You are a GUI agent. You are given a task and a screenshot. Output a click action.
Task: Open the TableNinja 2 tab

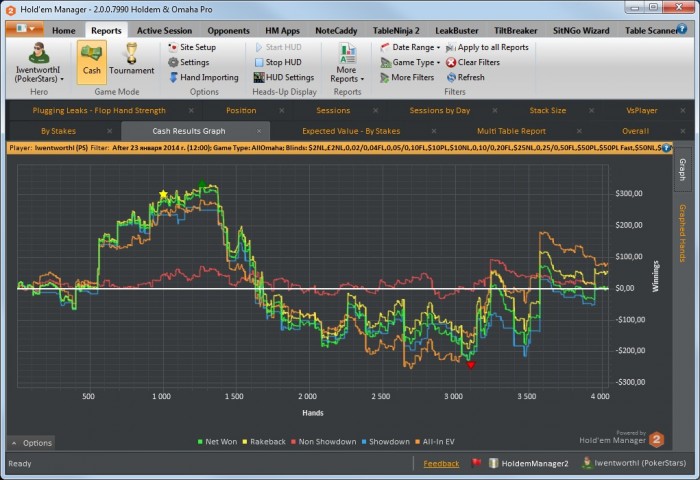[x=396, y=31]
